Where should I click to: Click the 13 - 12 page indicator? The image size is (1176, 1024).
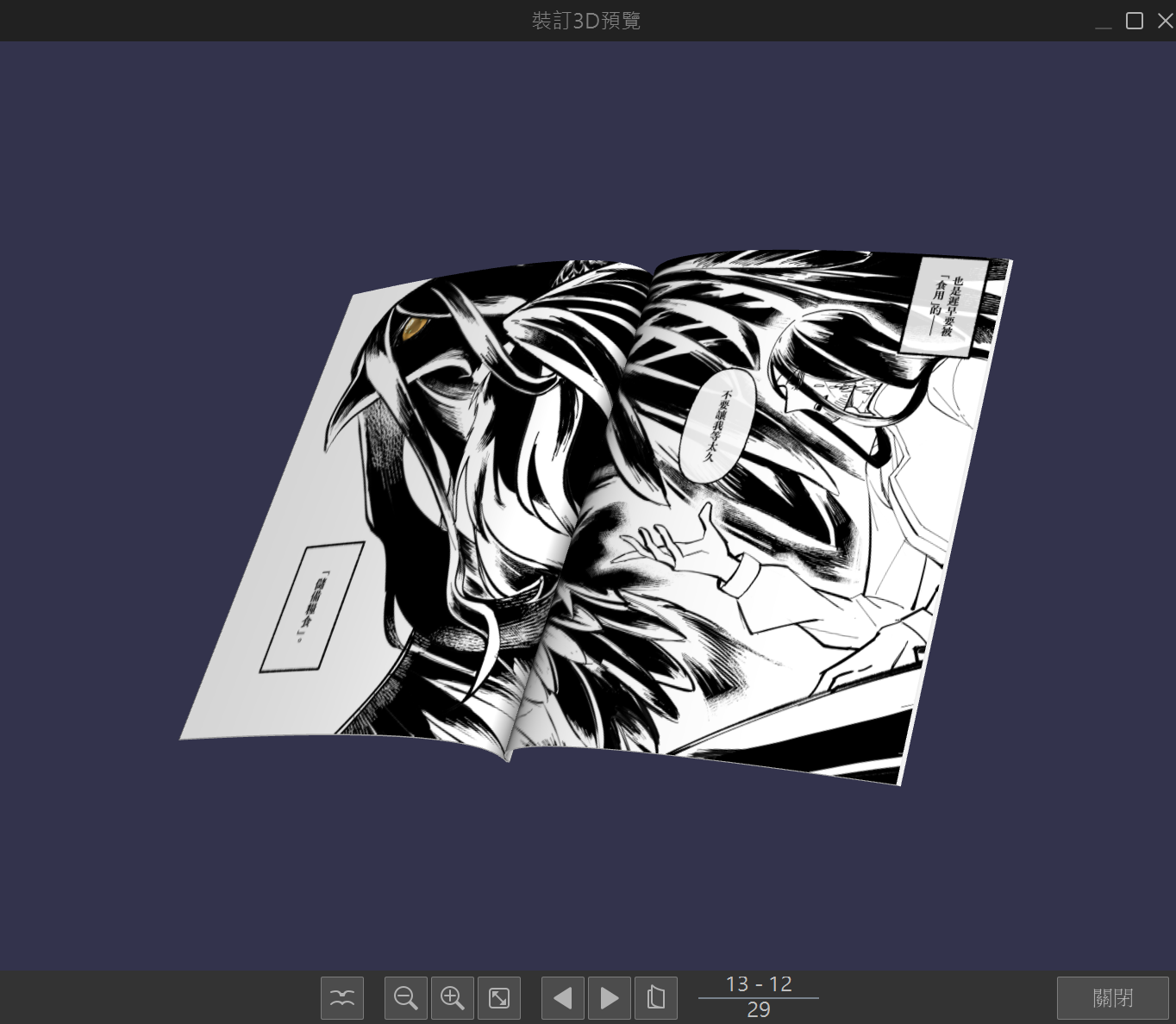click(x=759, y=984)
